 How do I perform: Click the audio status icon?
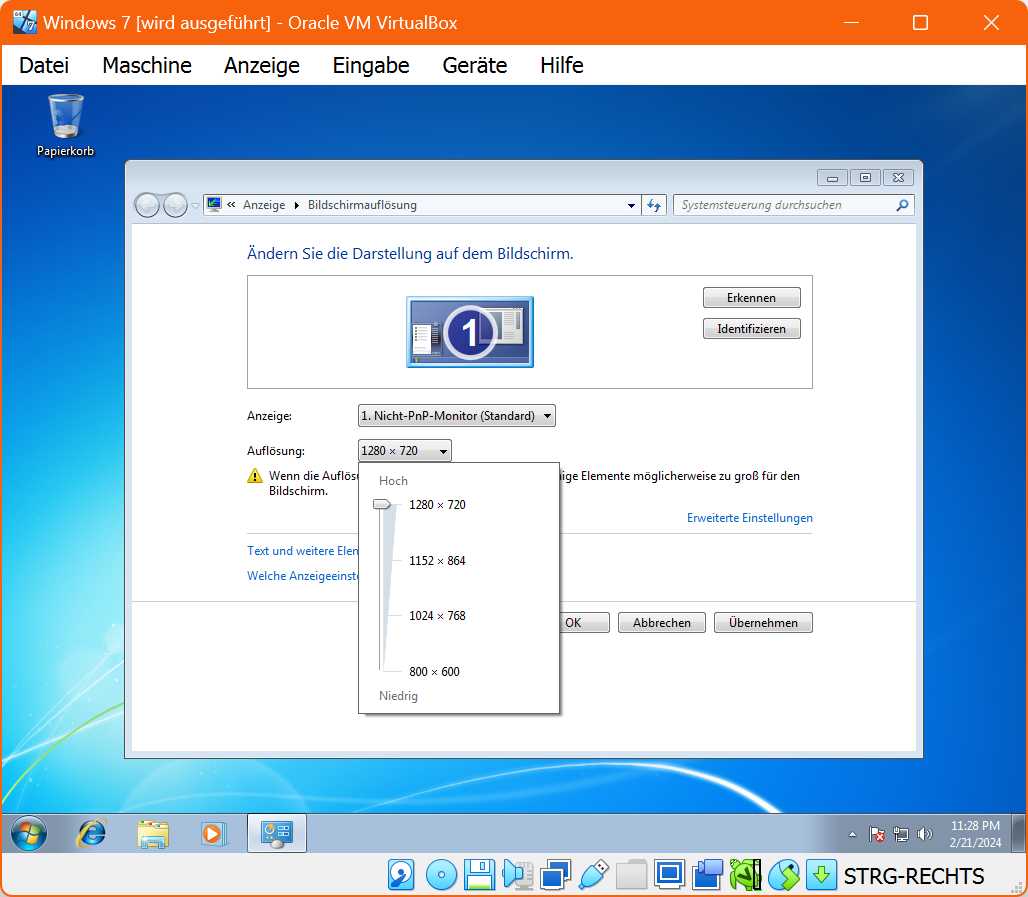(x=517, y=875)
